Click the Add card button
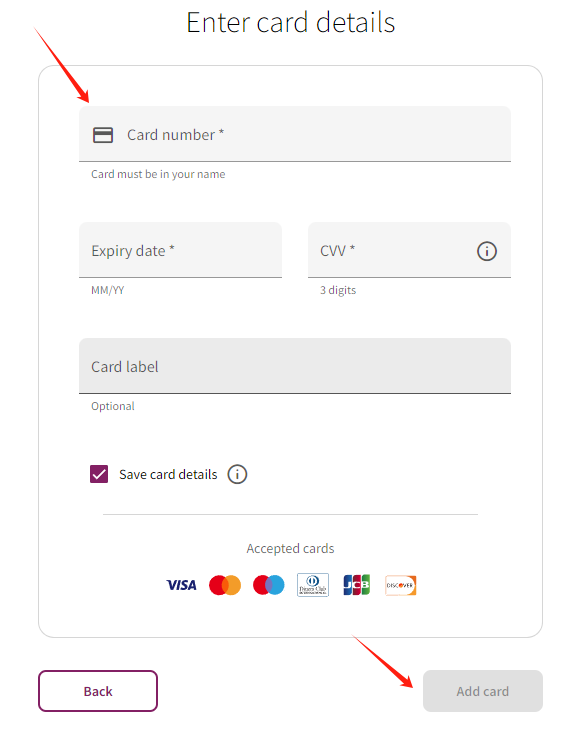The image size is (570, 742). [482, 691]
